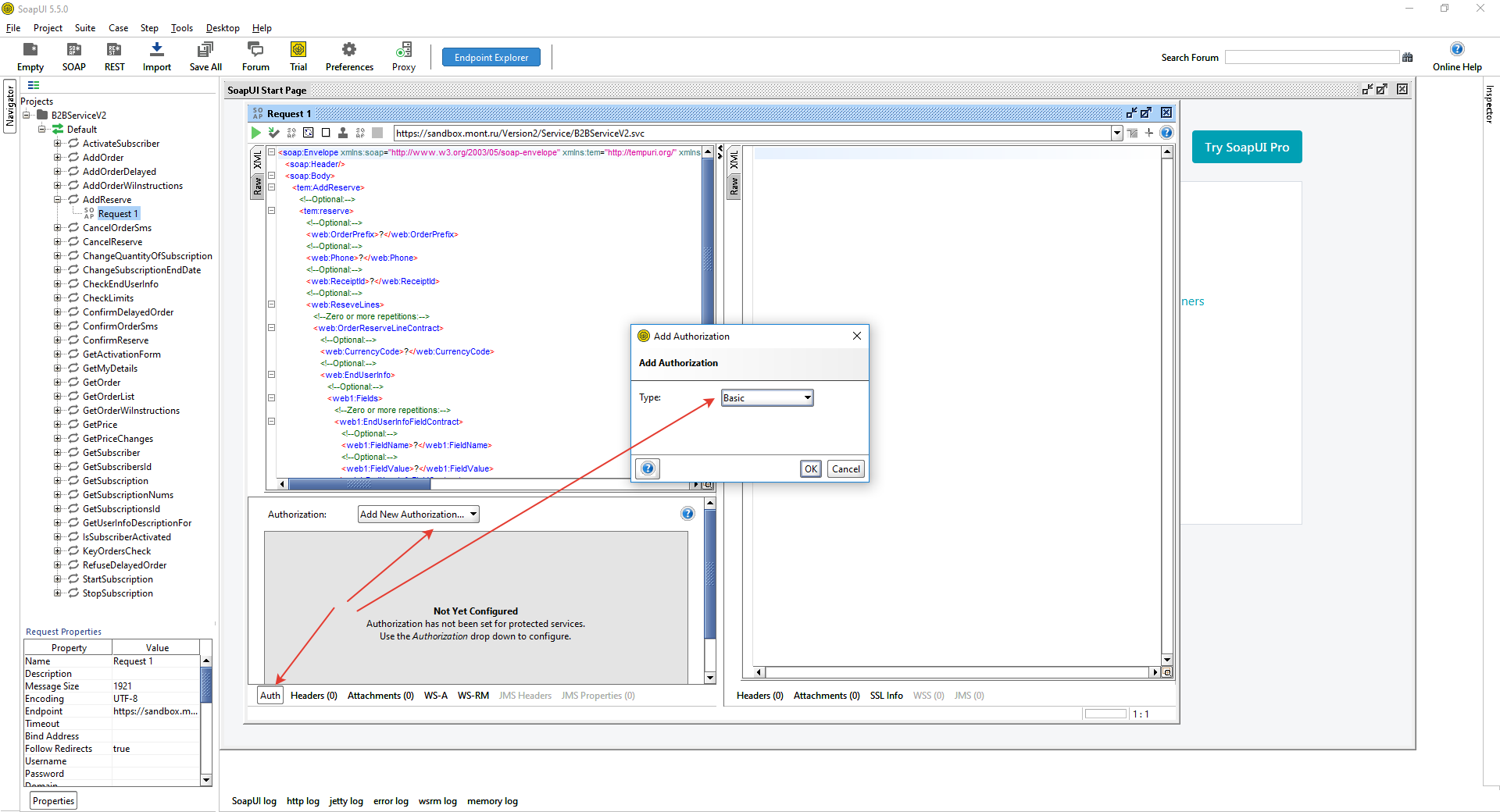The image size is (1500, 812).
Task: Click the add assertion checkmark icon
Action: pyautogui.click(x=273, y=133)
